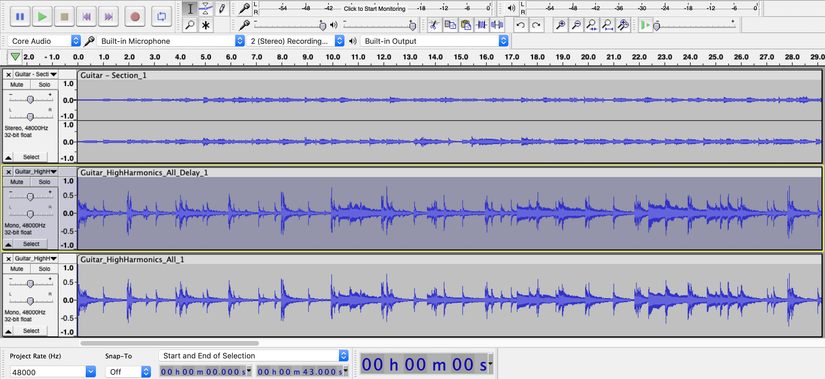Open the 2 (Stereo) Recording channels dropdown
Viewport: 825px width, 379px height.
pos(296,41)
